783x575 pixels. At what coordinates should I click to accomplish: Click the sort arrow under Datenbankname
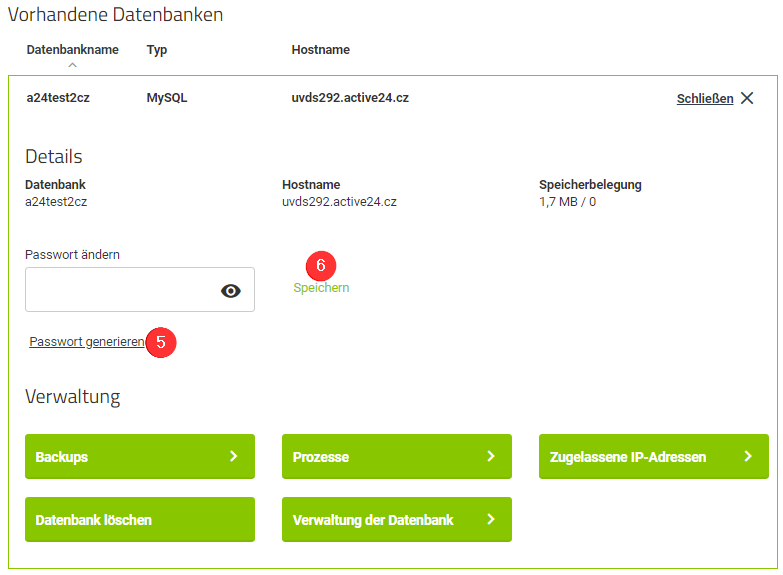click(72, 65)
